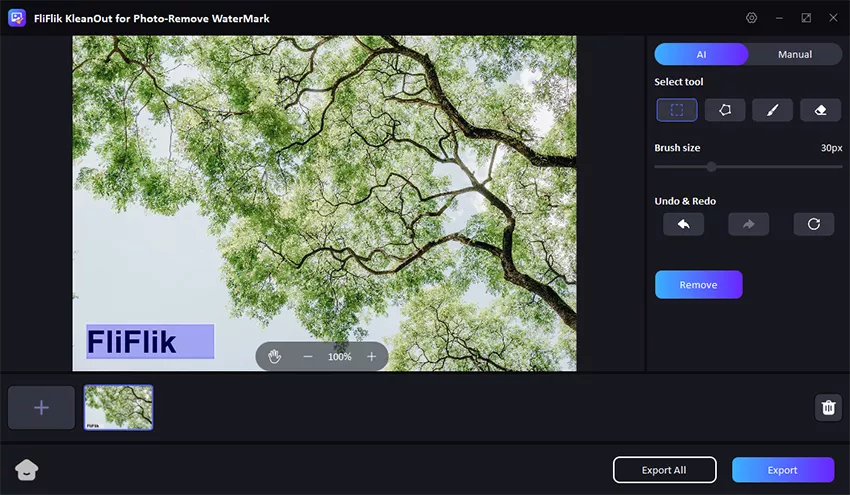The width and height of the screenshot is (850, 495).
Task: Select the tree photo thumbnail
Action: (118, 408)
